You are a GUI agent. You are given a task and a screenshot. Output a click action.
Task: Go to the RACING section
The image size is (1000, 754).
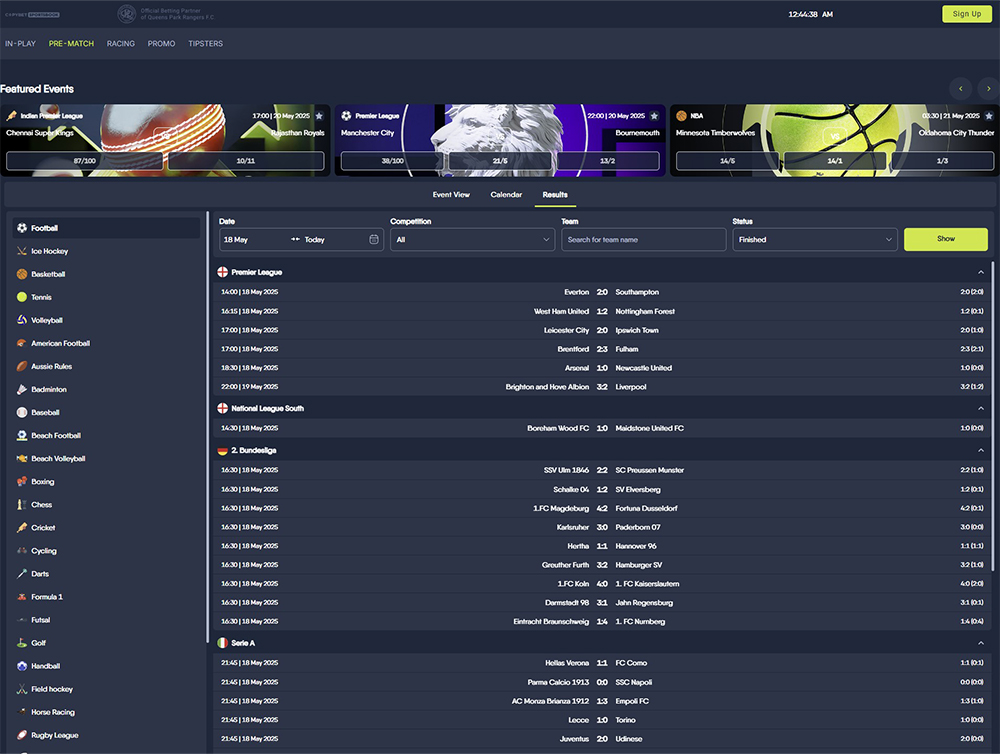pyautogui.click(x=121, y=43)
